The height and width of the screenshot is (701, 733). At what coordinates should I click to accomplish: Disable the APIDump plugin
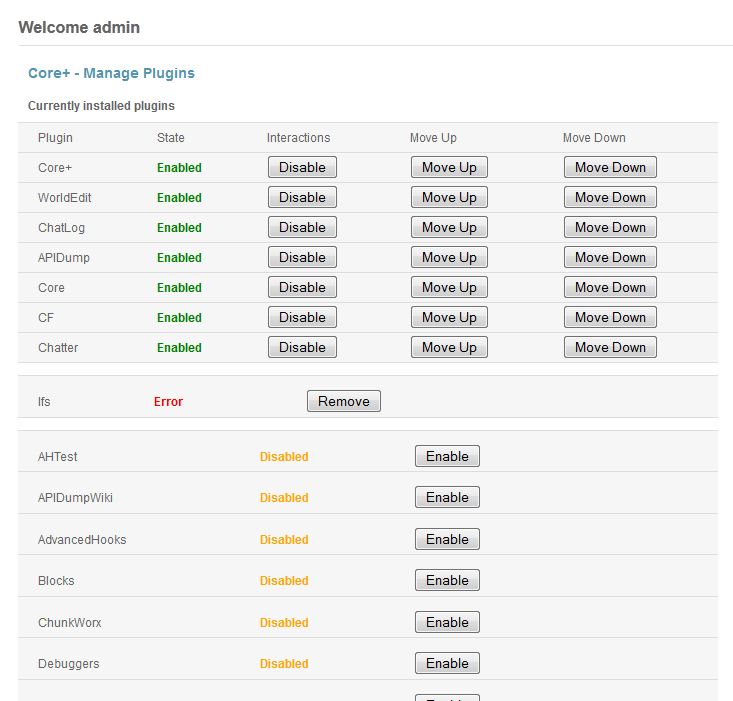[x=302, y=257]
